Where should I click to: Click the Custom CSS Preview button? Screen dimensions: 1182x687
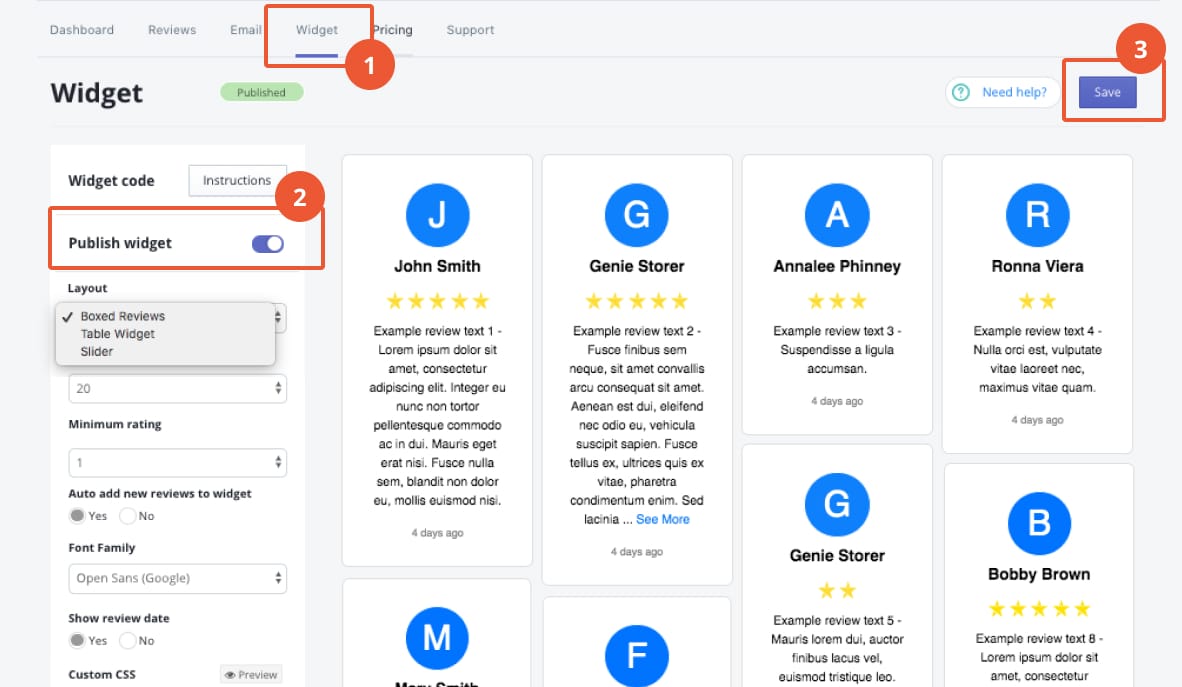(x=252, y=674)
